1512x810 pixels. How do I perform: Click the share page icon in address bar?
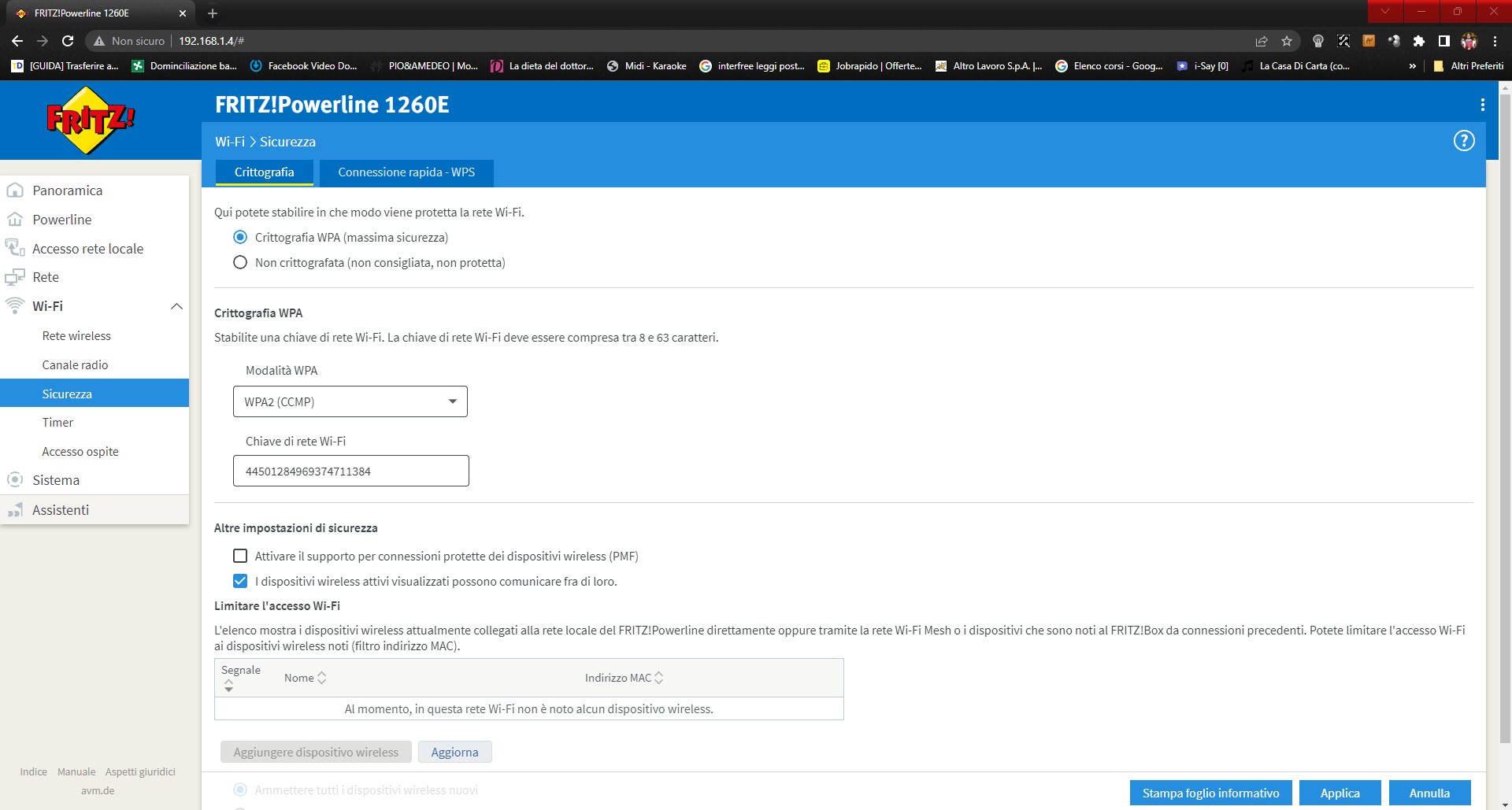[x=1262, y=41]
